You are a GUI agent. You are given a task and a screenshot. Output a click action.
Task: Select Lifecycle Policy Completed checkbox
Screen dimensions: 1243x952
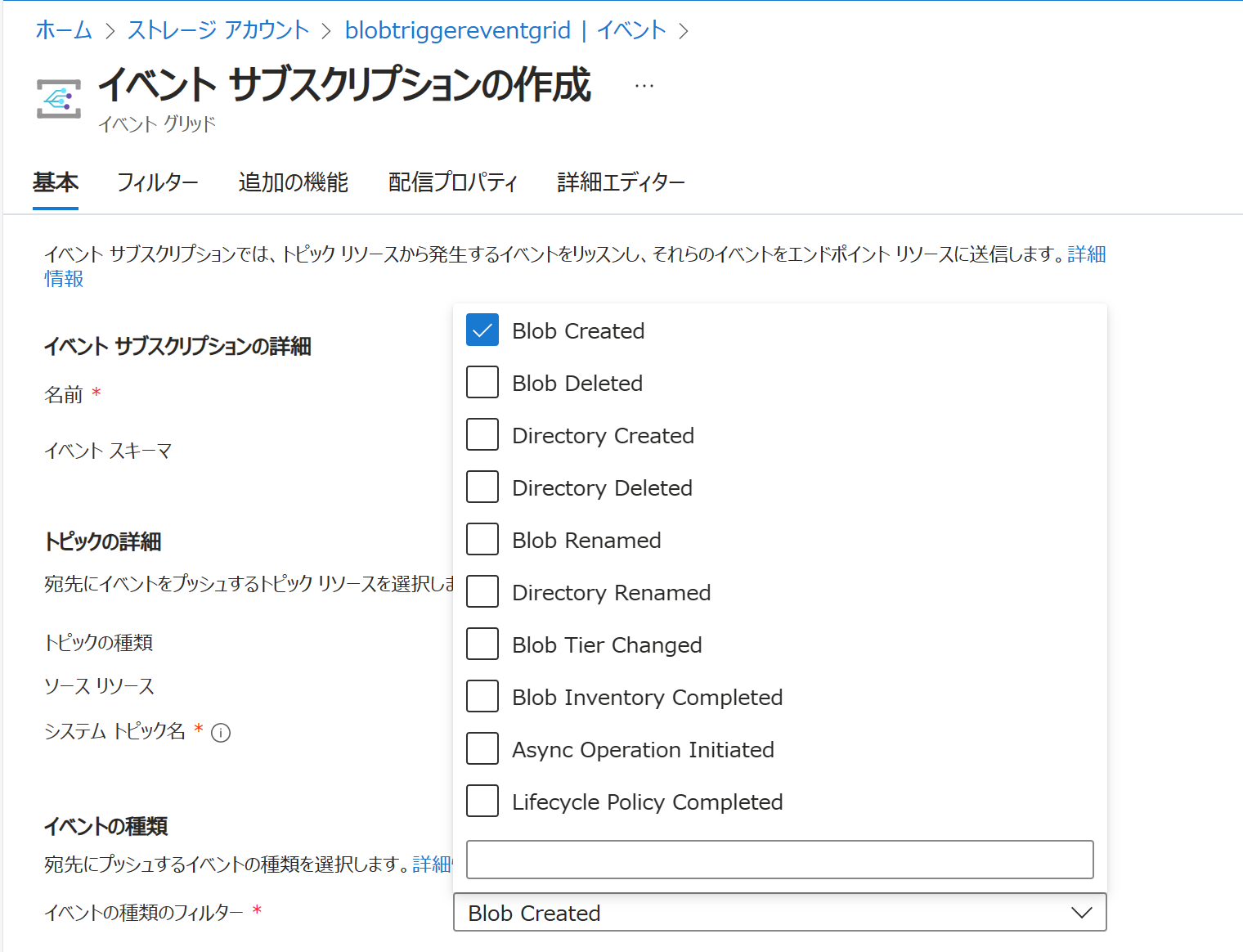(x=482, y=802)
